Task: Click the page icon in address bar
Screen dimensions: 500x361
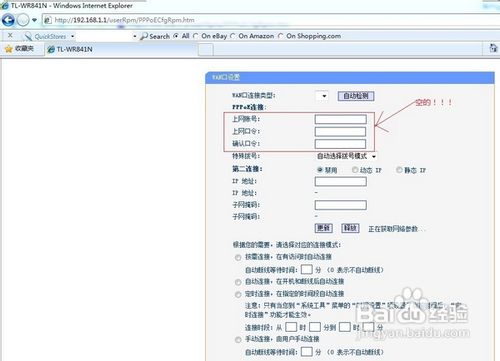Action: point(48,20)
